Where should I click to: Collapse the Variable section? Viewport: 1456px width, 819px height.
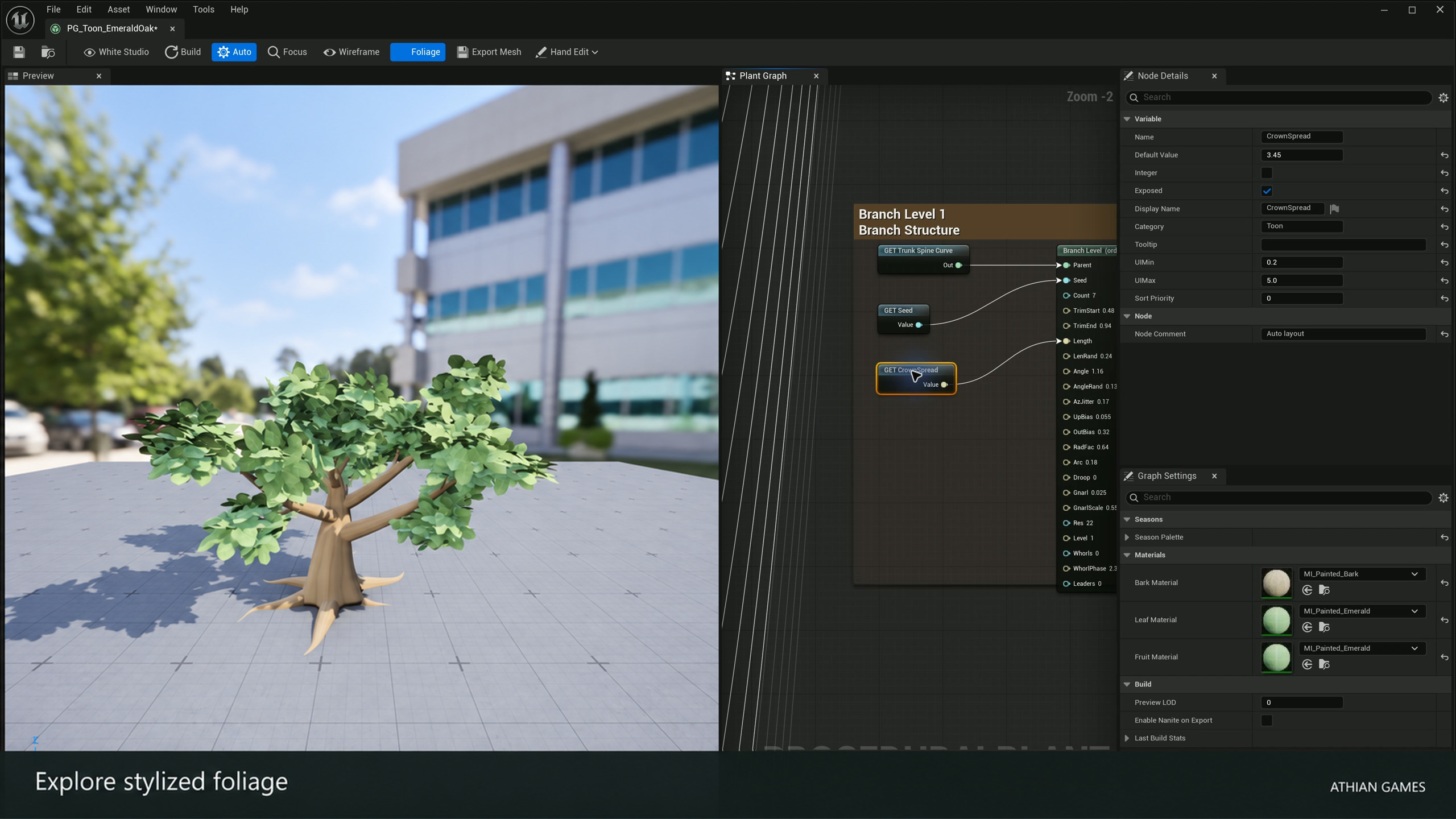pos(1127,119)
